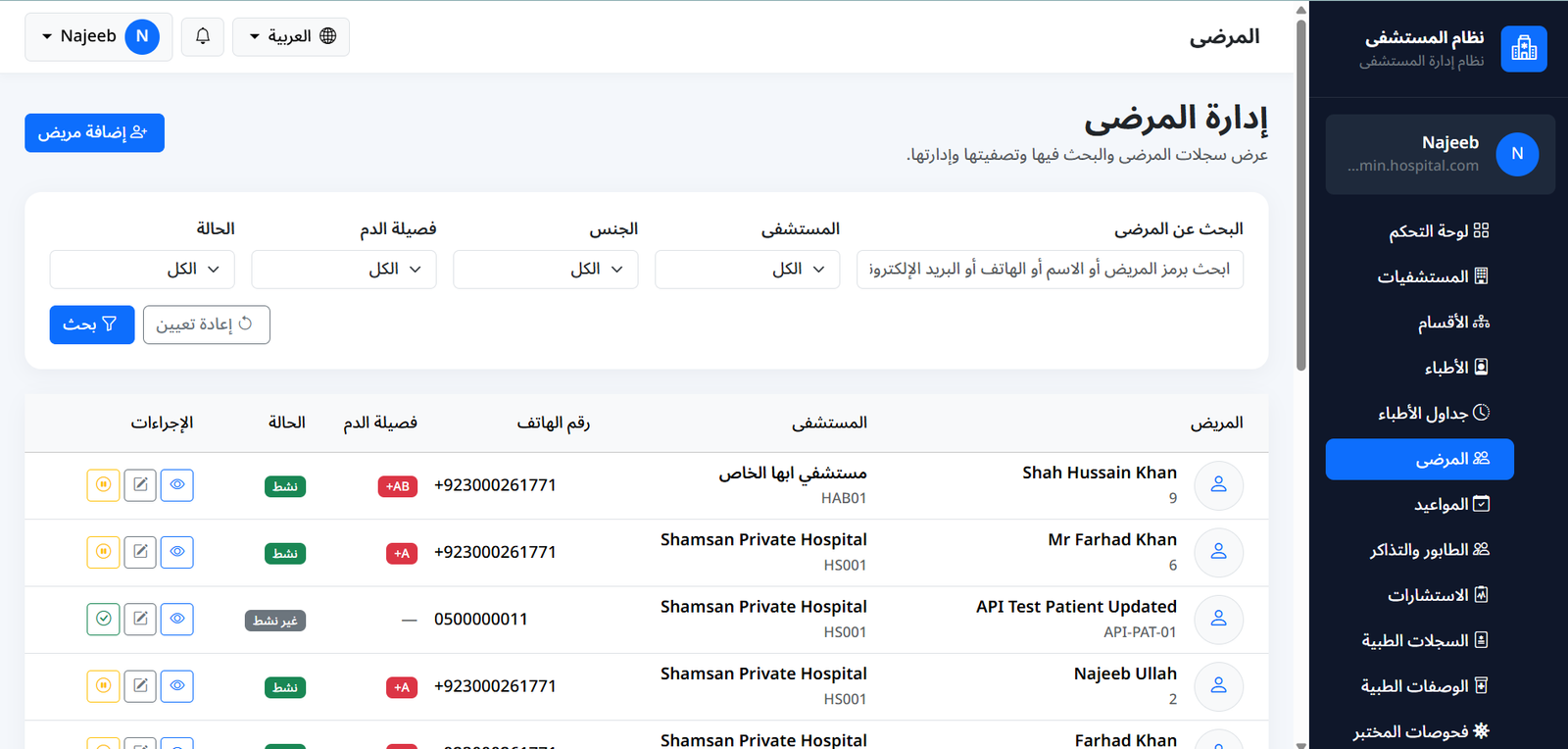The height and width of the screenshot is (749, 1568).
Task: Open السجلات الطبية medical records item
Action: click(1420, 641)
